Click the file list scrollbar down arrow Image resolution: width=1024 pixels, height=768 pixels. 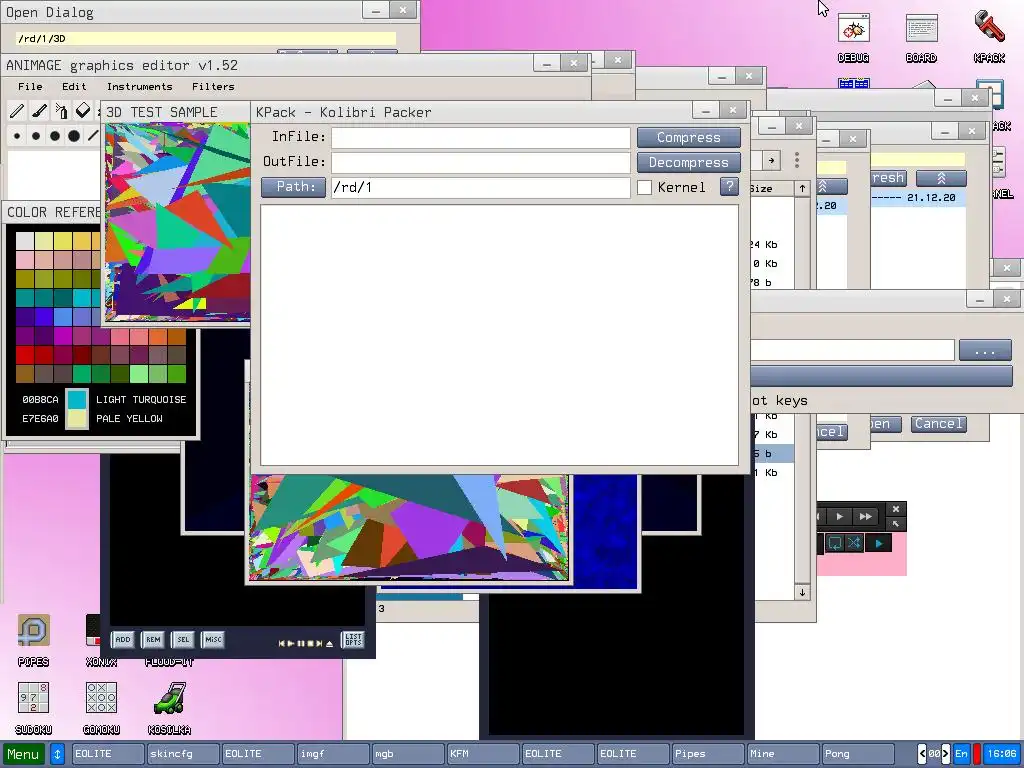coord(802,592)
